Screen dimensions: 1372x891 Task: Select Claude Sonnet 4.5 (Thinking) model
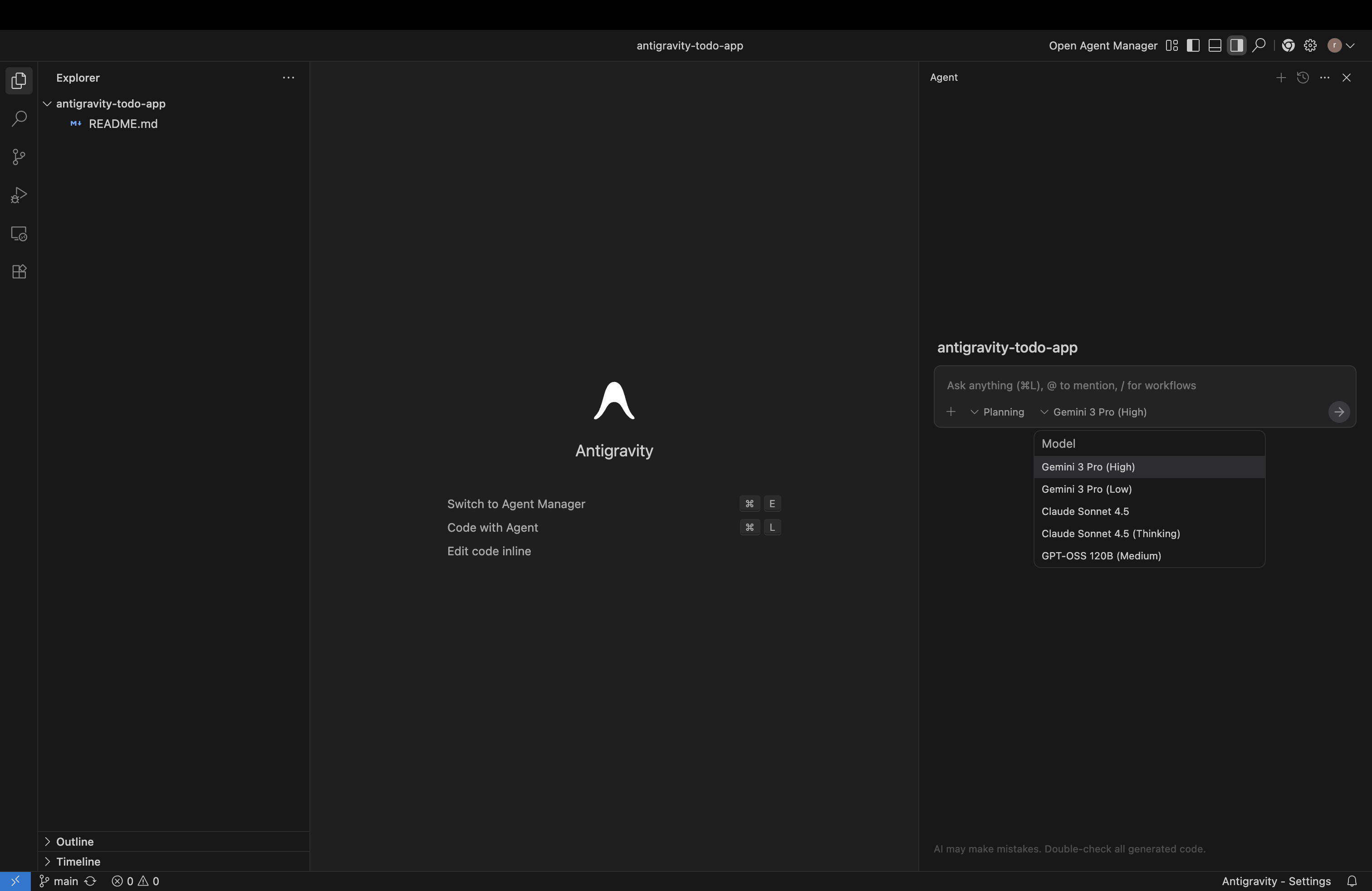click(x=1110, y=533)
